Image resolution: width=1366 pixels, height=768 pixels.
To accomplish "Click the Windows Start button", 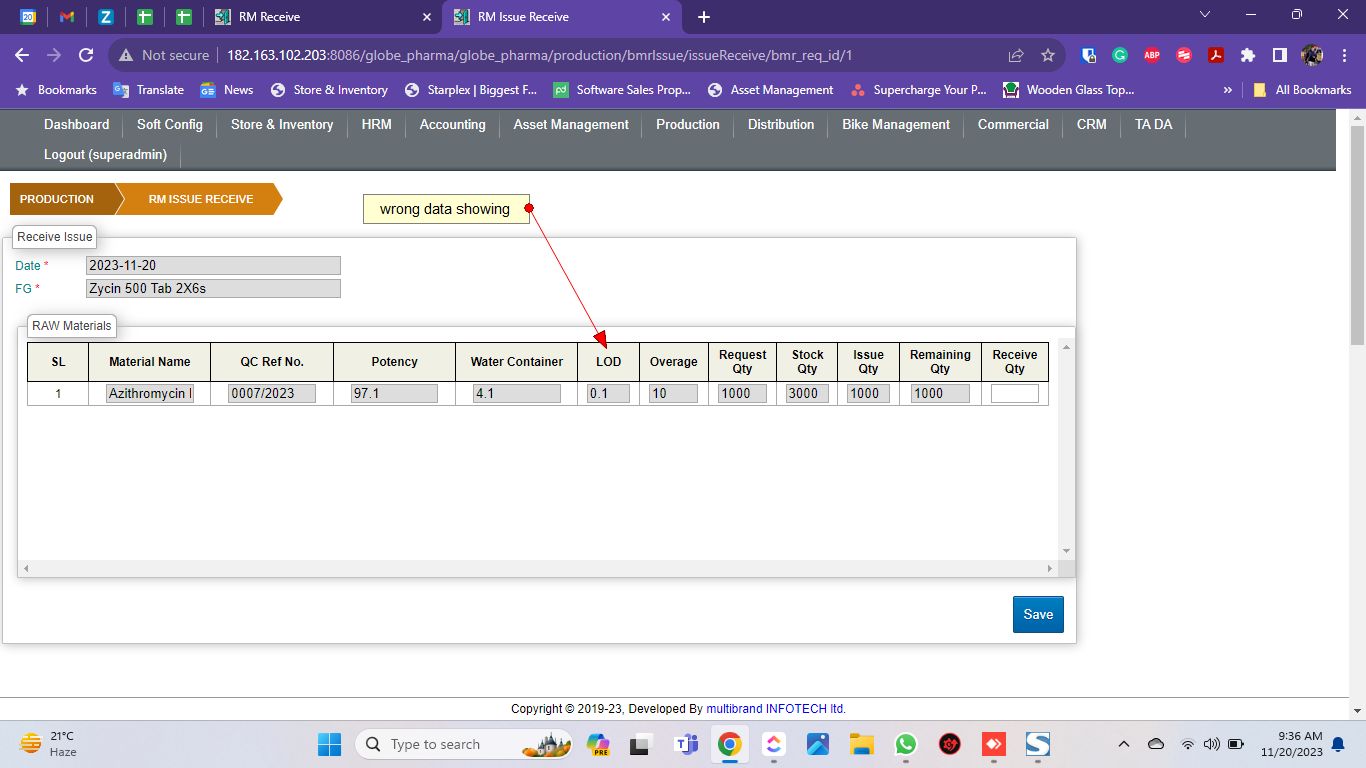I will [329, 744].
